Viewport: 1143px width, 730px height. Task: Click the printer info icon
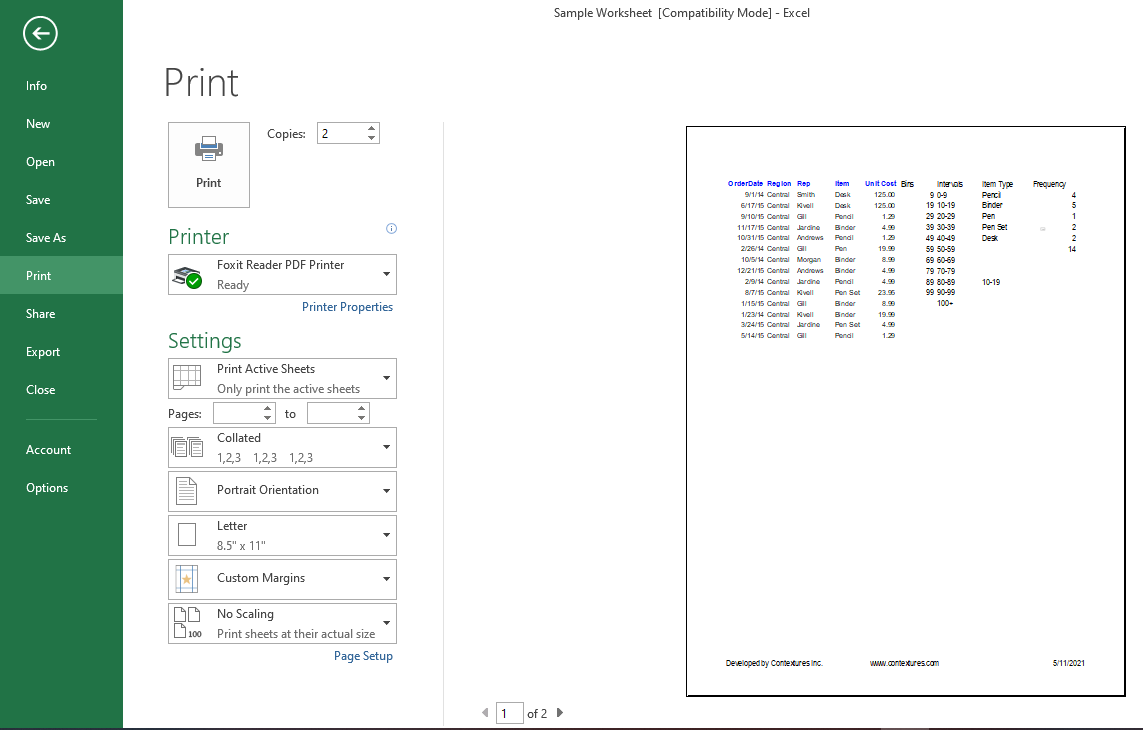pyautogui.click(x=391, y=229)
